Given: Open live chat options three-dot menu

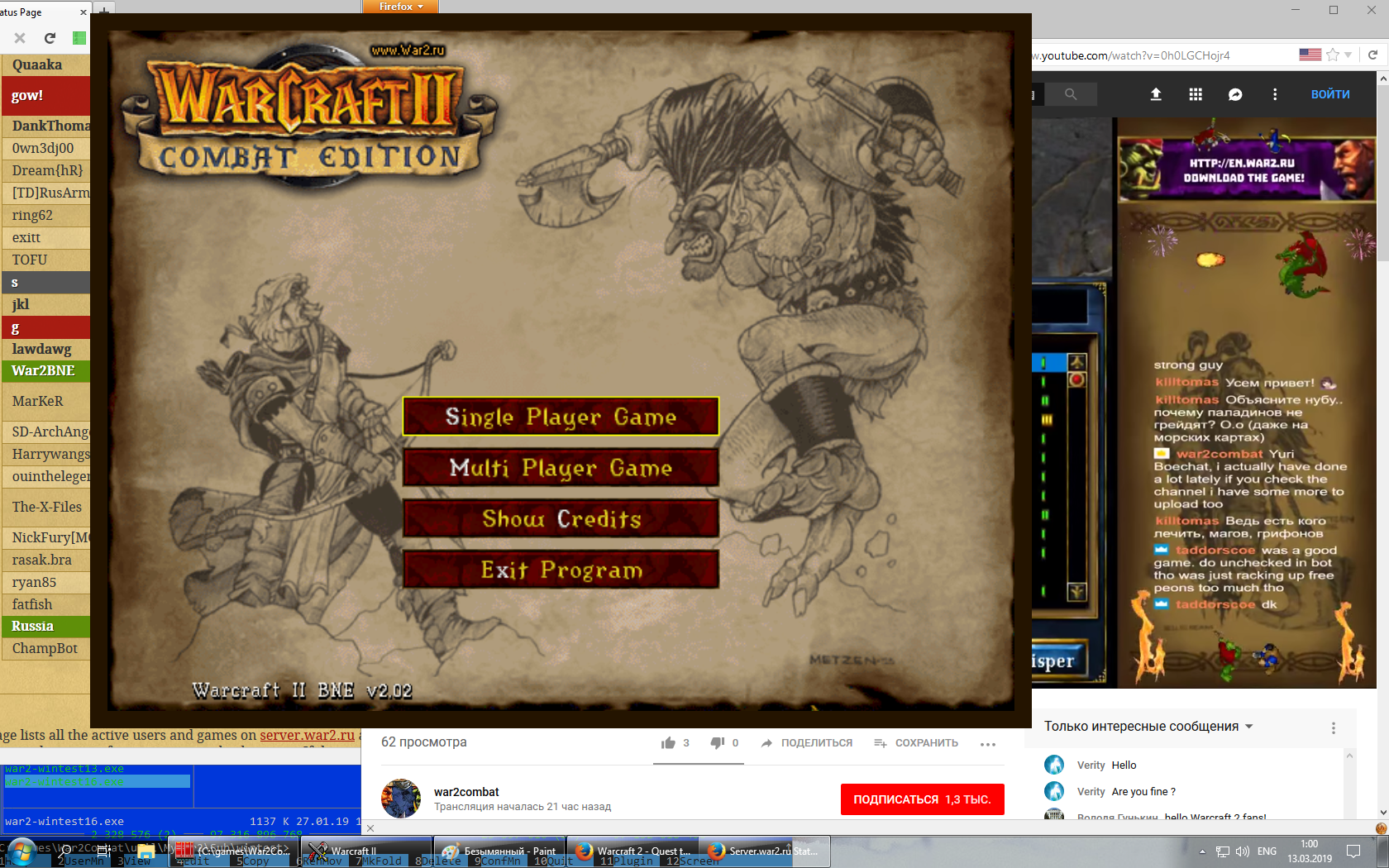Looking at the screenshot, I should click(x=1333, y=727).
